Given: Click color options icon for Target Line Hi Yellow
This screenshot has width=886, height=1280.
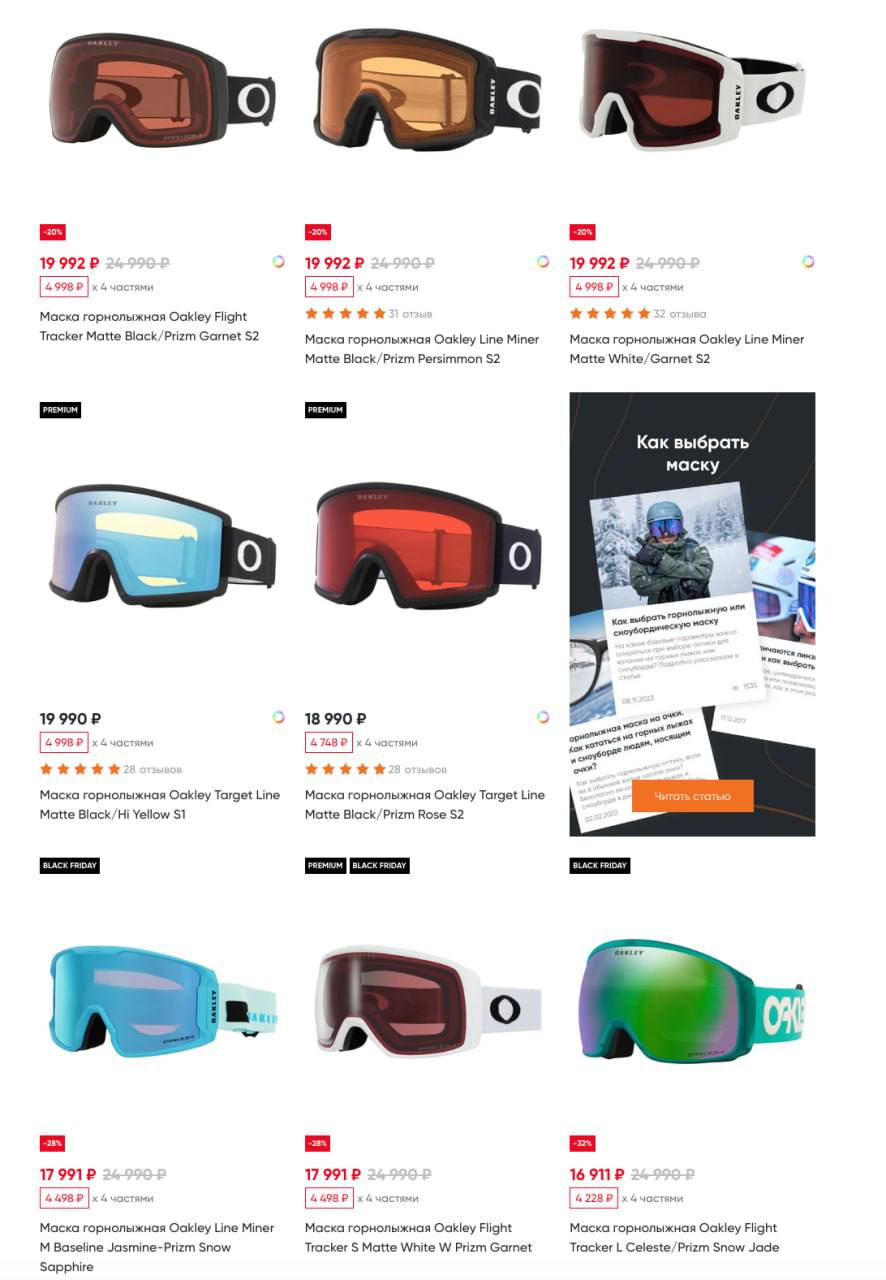Looking at the screenshot, I should coord(278,717).
